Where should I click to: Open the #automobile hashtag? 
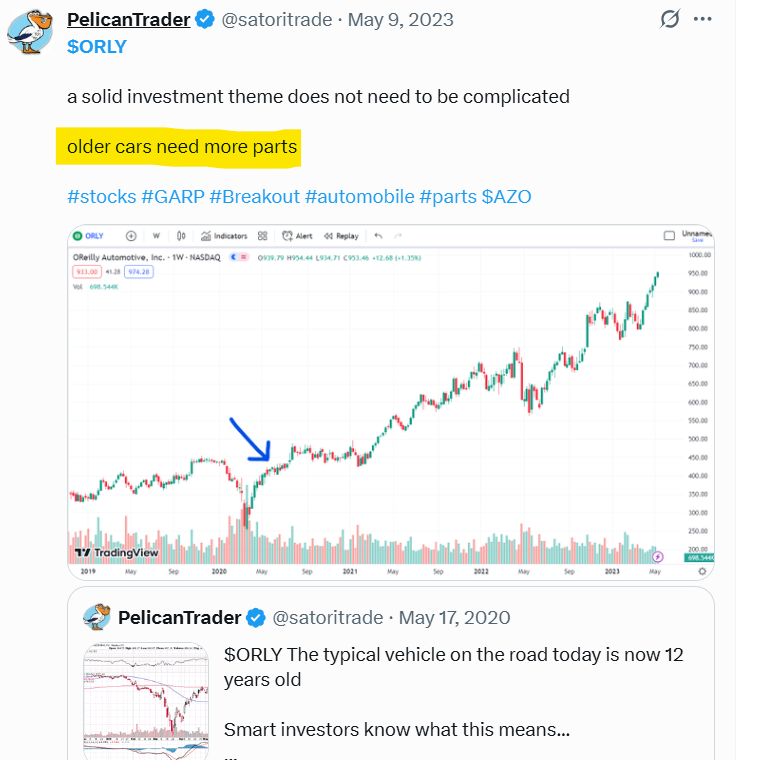click(359, 196)
